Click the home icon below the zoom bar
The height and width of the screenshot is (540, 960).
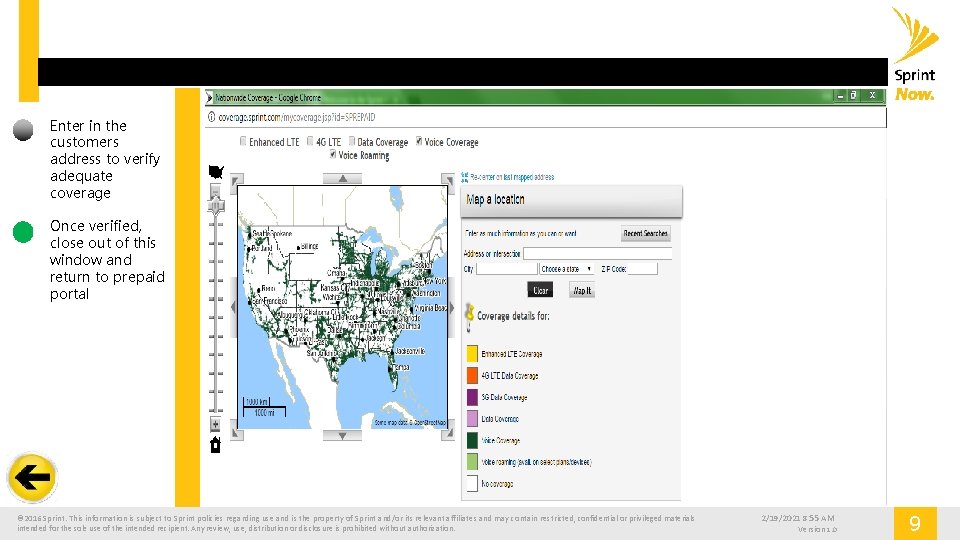pyautogui.click(x=215, y=445)
